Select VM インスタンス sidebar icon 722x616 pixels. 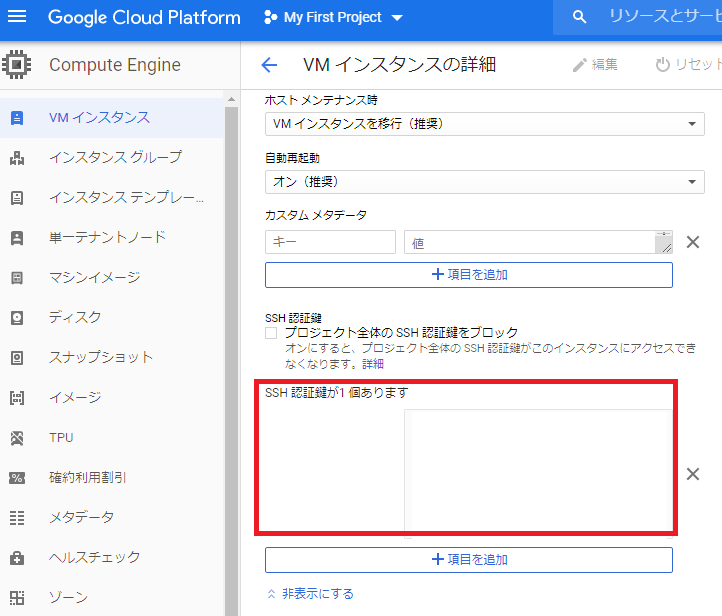tap(17, 118)
